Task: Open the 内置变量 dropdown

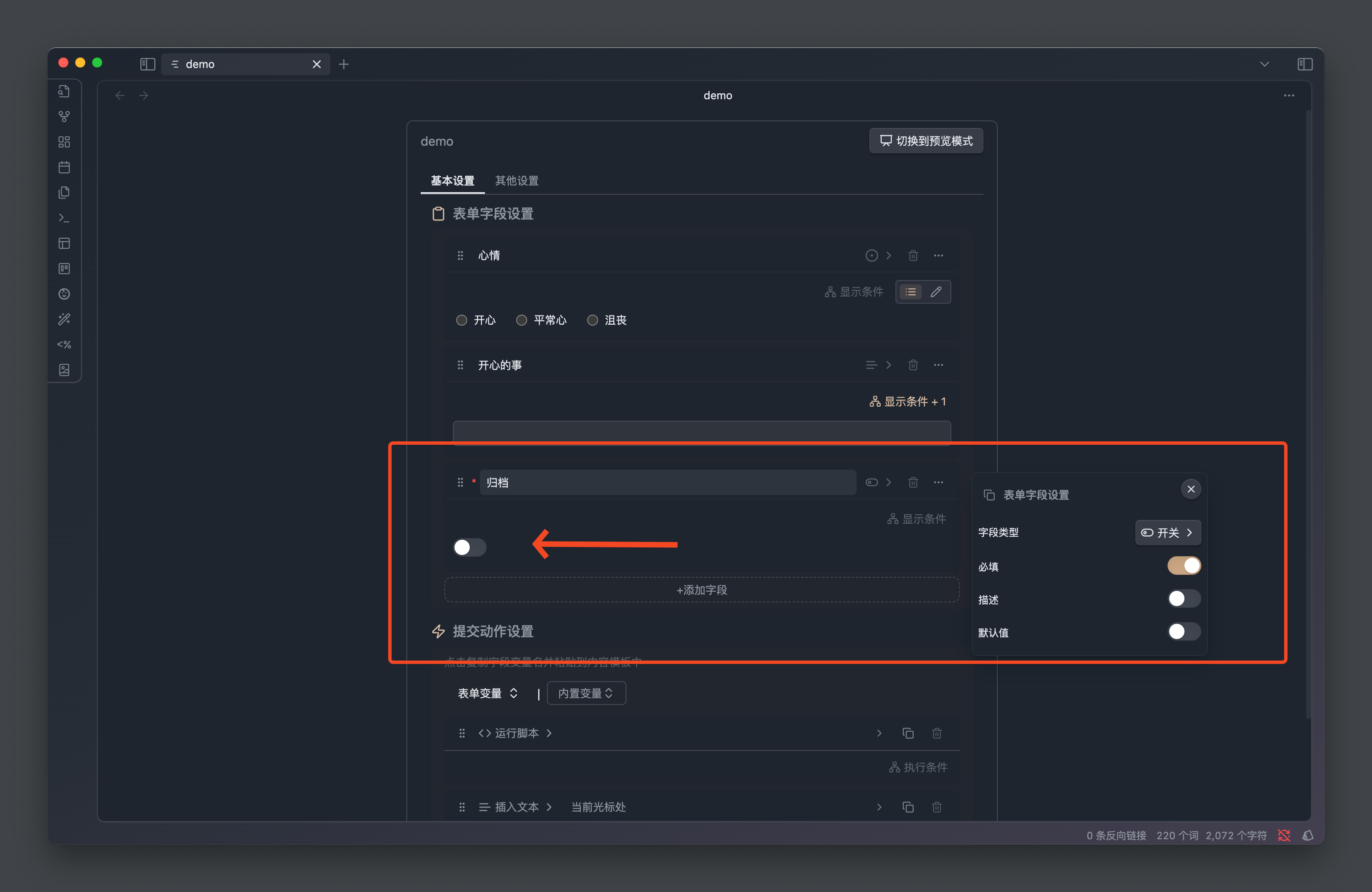Action: 586,693
